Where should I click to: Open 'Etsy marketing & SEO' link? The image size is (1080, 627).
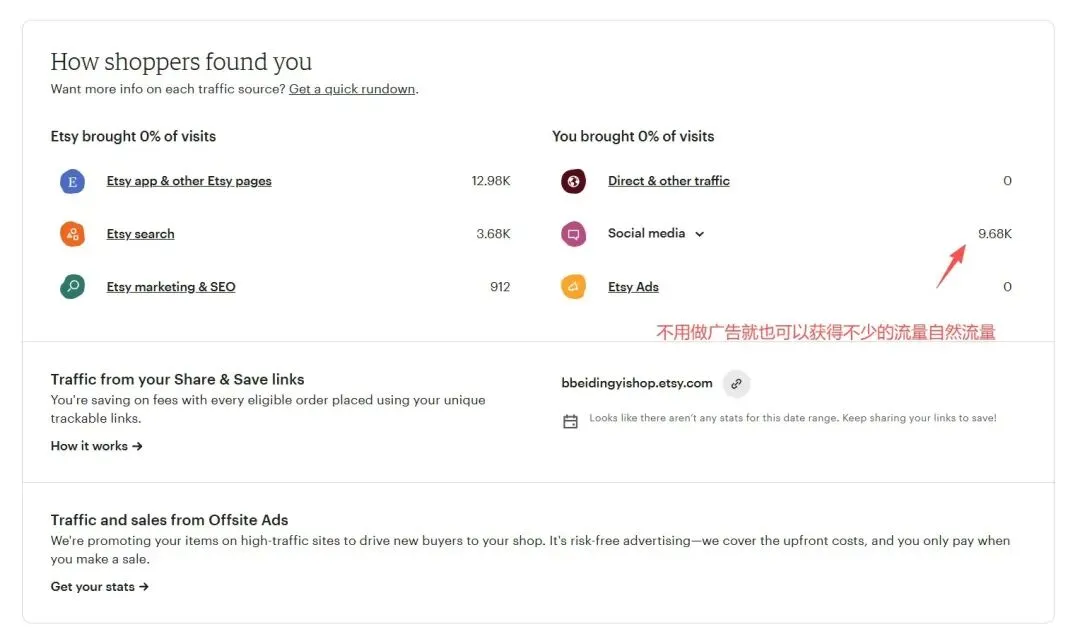[171, 287]
